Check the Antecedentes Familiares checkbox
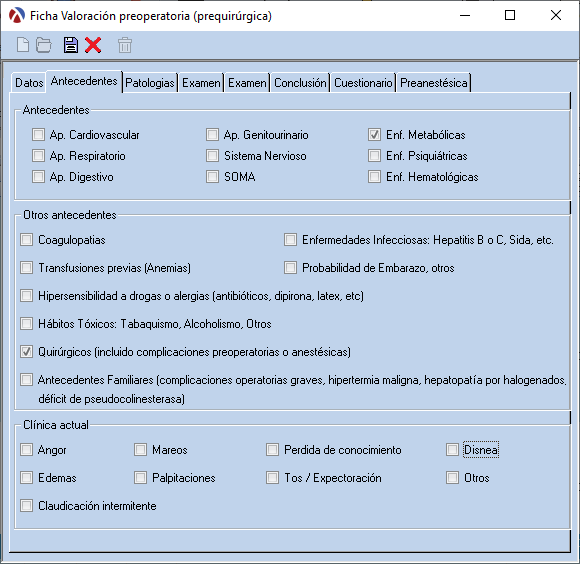The width and height of the screenshot is (580, 564). [x=27, y=380]
